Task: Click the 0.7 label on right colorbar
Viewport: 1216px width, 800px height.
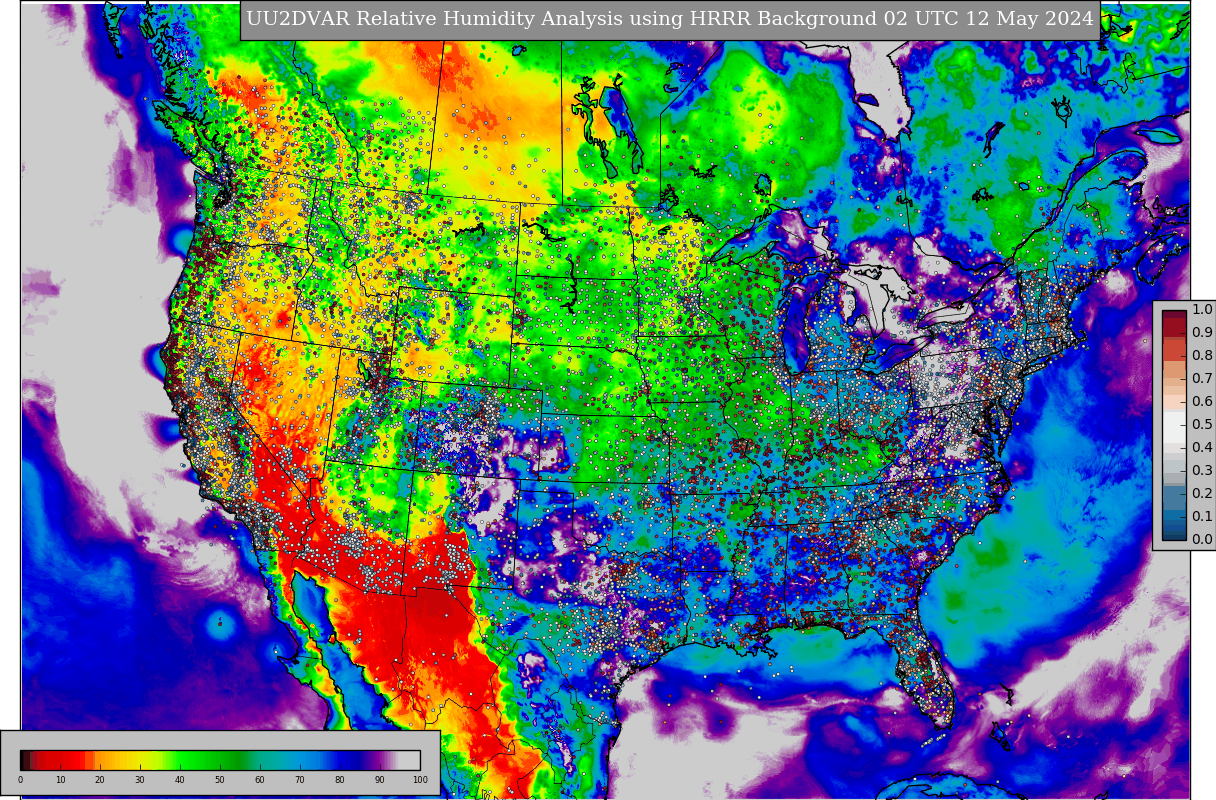Action: click(1202, 379)
